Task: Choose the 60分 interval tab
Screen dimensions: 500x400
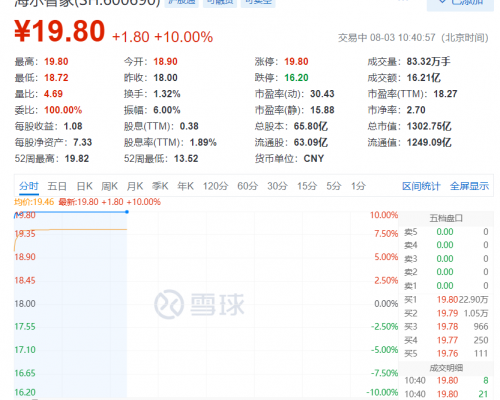Action: click(x=247, y=186)
